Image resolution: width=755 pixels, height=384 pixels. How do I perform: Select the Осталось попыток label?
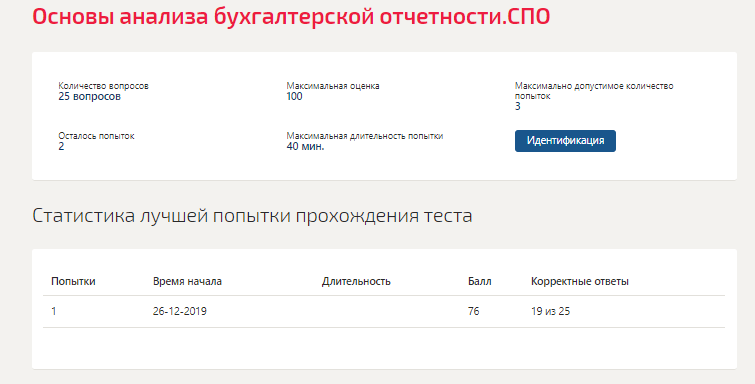point(96,136)
